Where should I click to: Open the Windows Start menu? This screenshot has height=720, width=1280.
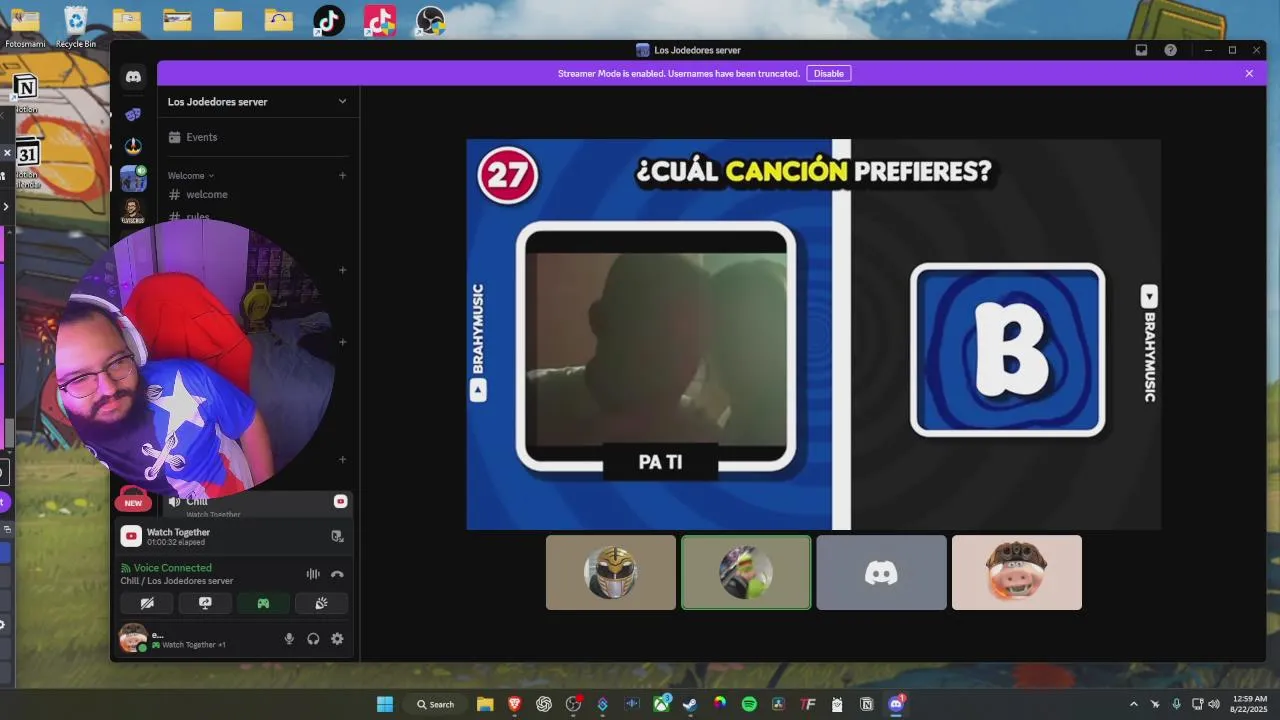point(385,704)
